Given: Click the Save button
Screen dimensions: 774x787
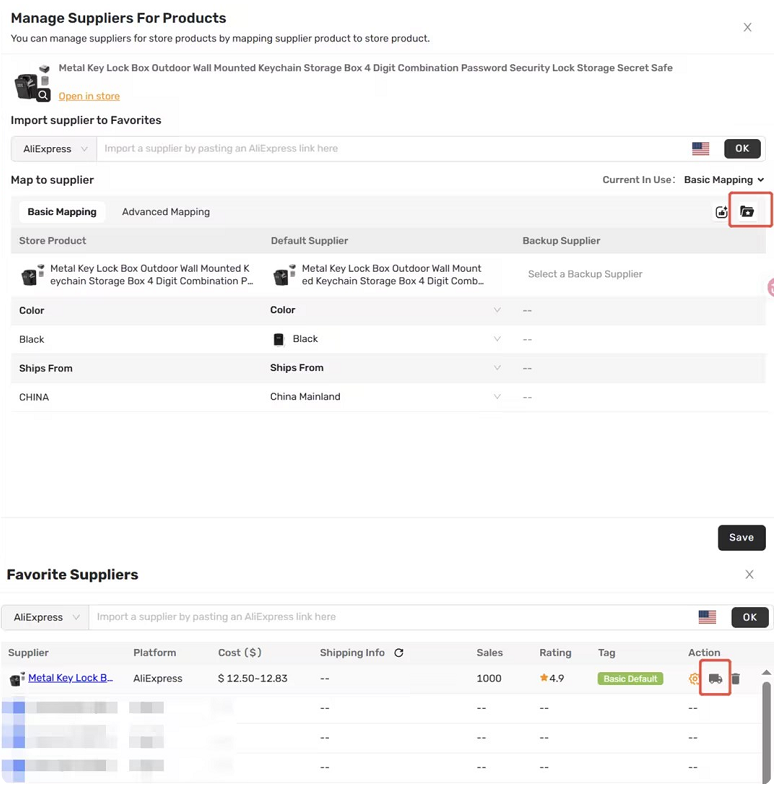Looking at the screenshot, I should point(741,538).
